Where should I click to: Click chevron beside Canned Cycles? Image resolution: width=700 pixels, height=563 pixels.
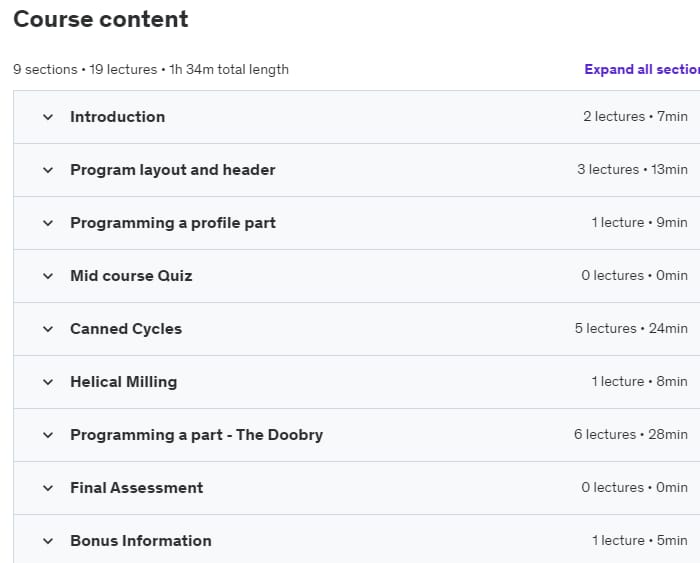point(48,329)
